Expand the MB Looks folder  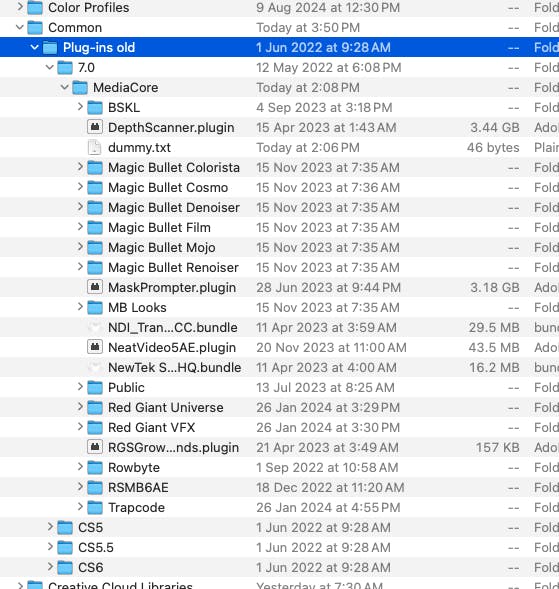click(x=80, y=307)
